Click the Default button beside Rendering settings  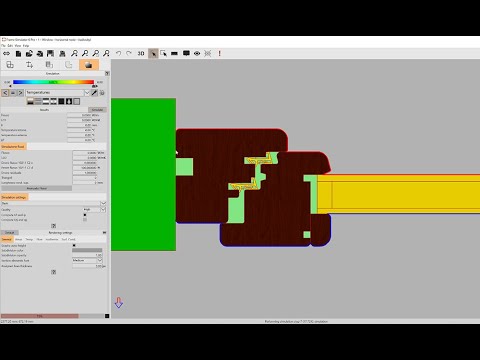(x=10, y=232)
